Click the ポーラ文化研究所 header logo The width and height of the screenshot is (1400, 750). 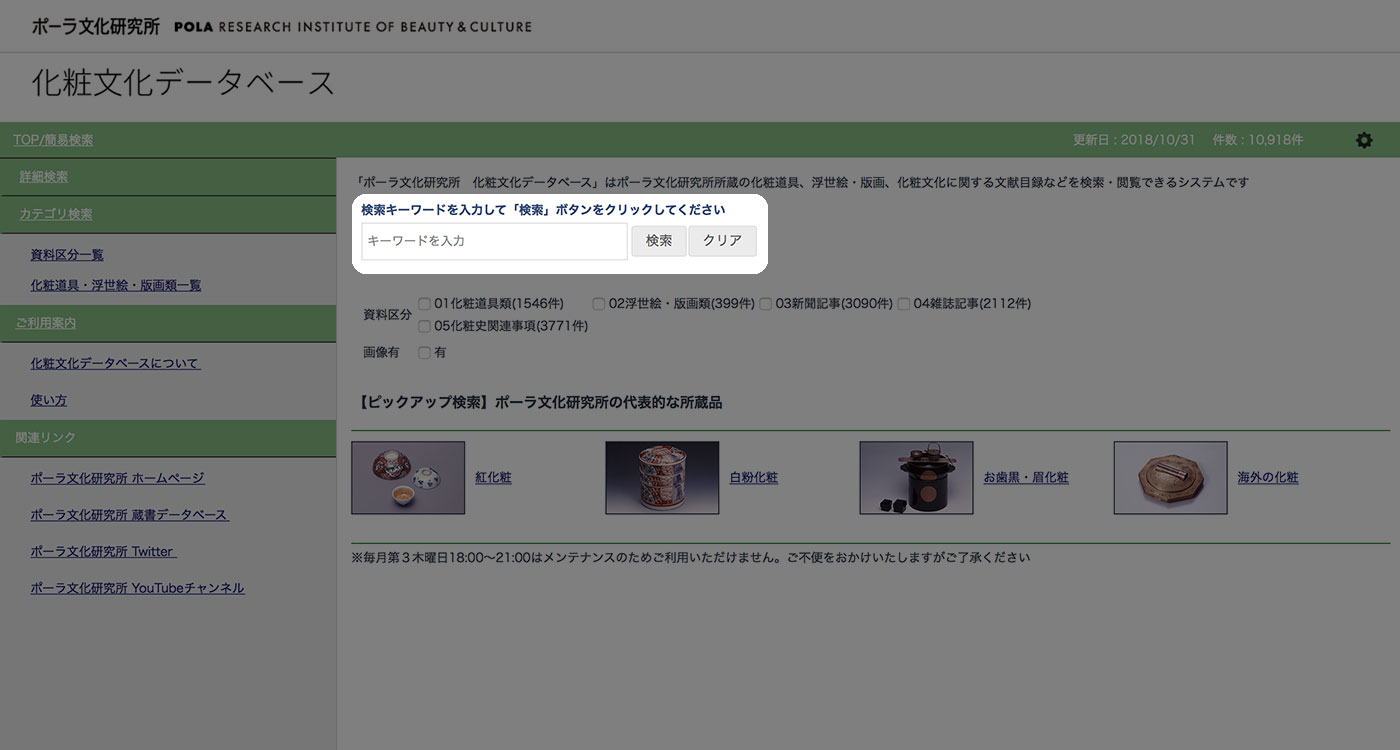tap(281, 27)
